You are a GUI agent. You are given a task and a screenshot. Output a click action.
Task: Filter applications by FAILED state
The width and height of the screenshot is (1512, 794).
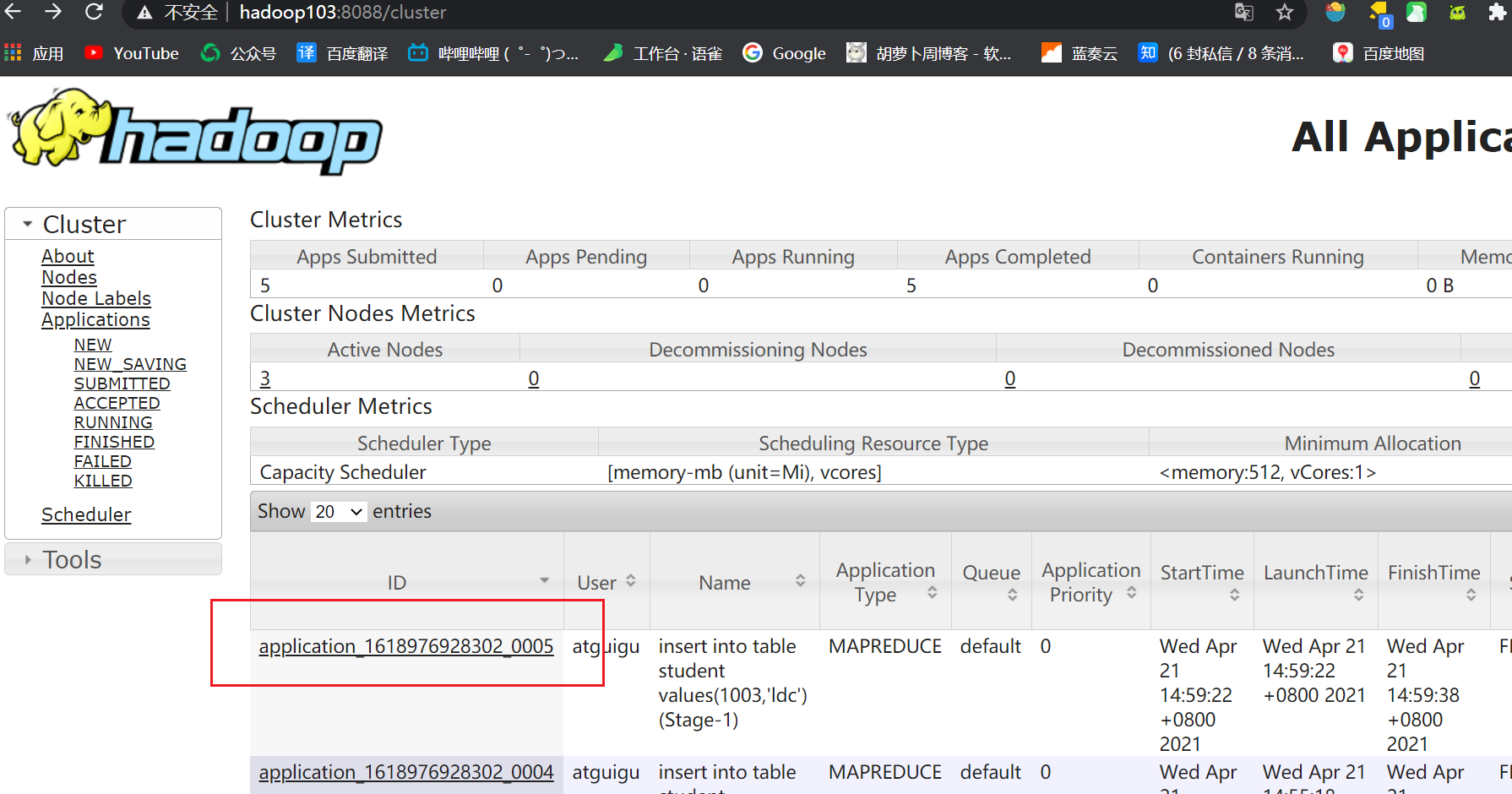102,461
